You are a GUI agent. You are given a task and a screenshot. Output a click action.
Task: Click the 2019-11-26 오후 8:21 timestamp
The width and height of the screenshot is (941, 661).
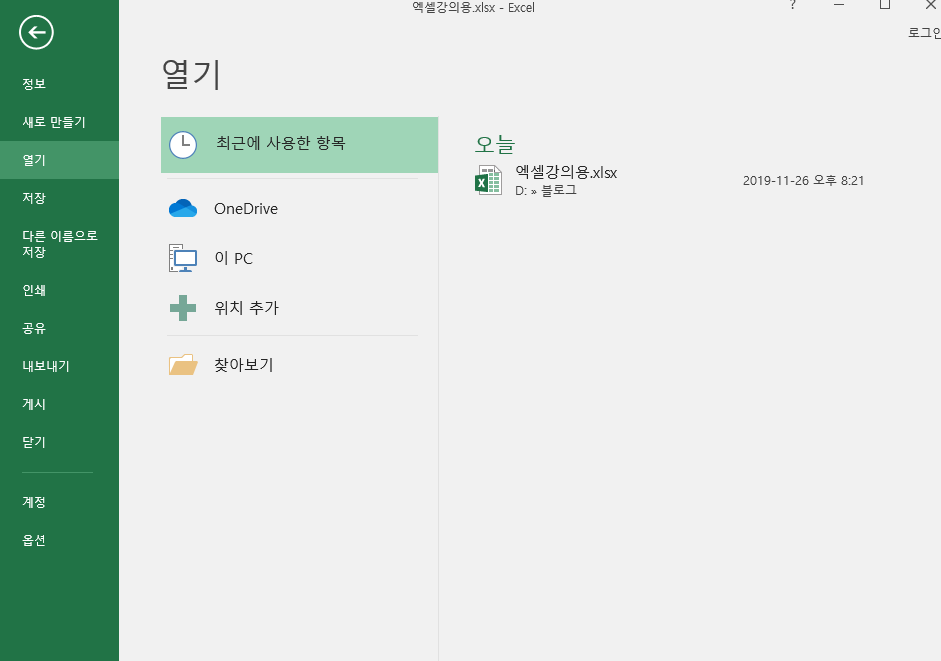click(804, 181)
